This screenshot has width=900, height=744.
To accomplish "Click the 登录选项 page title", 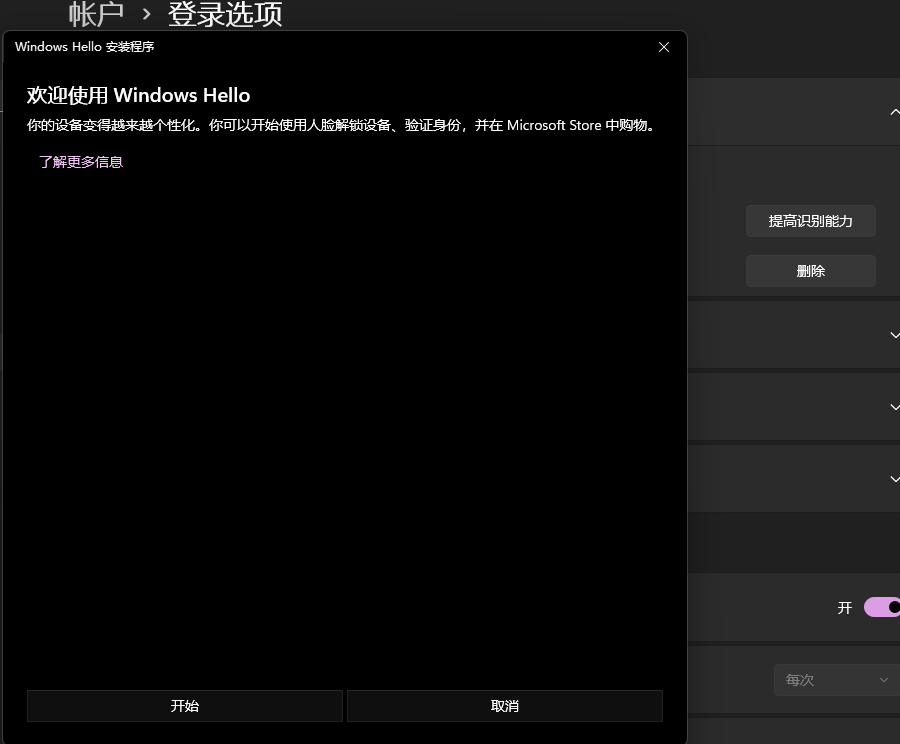I will pos(225,14).
